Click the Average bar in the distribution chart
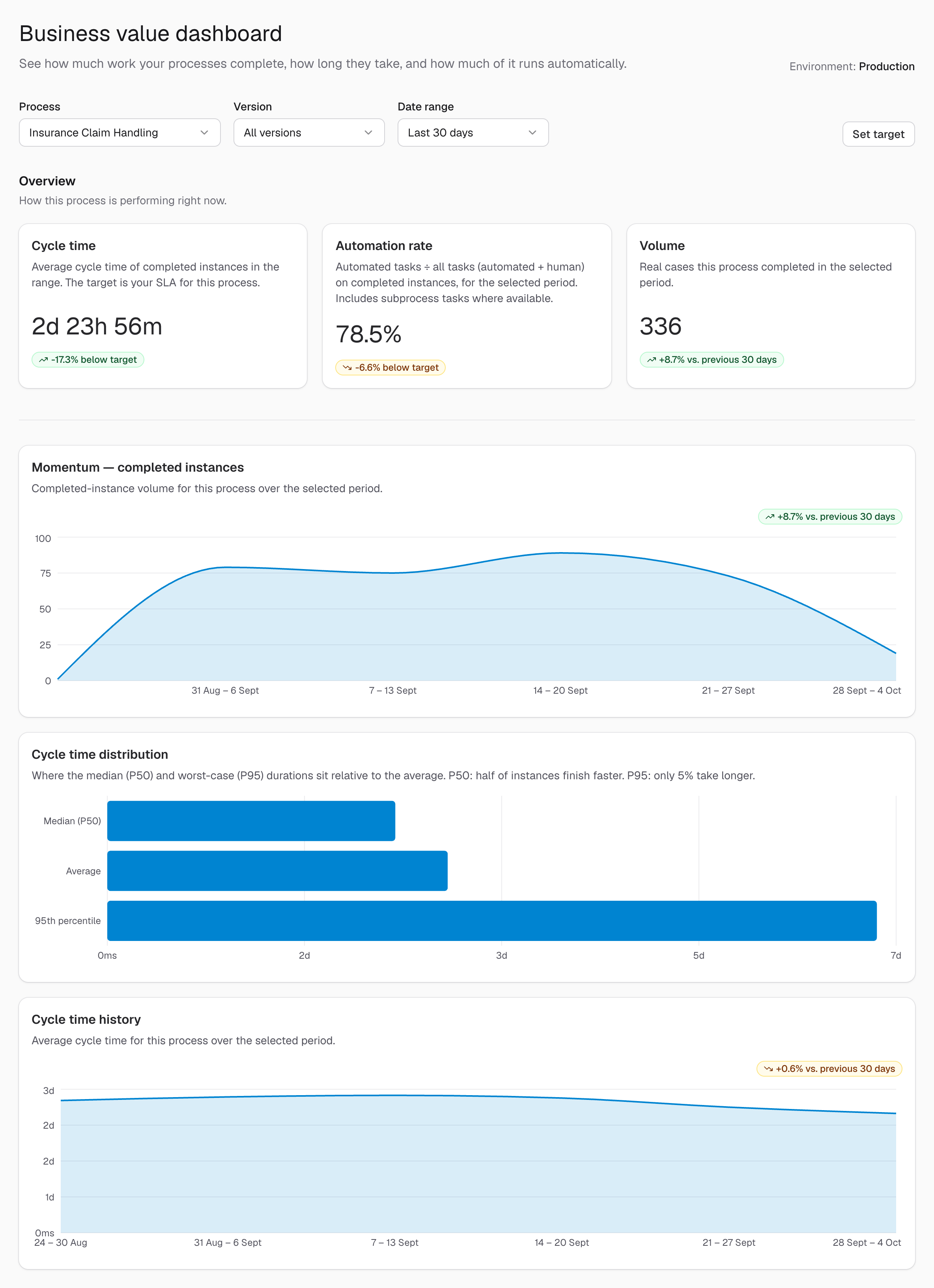934x1288 pixels. [277, 871]
